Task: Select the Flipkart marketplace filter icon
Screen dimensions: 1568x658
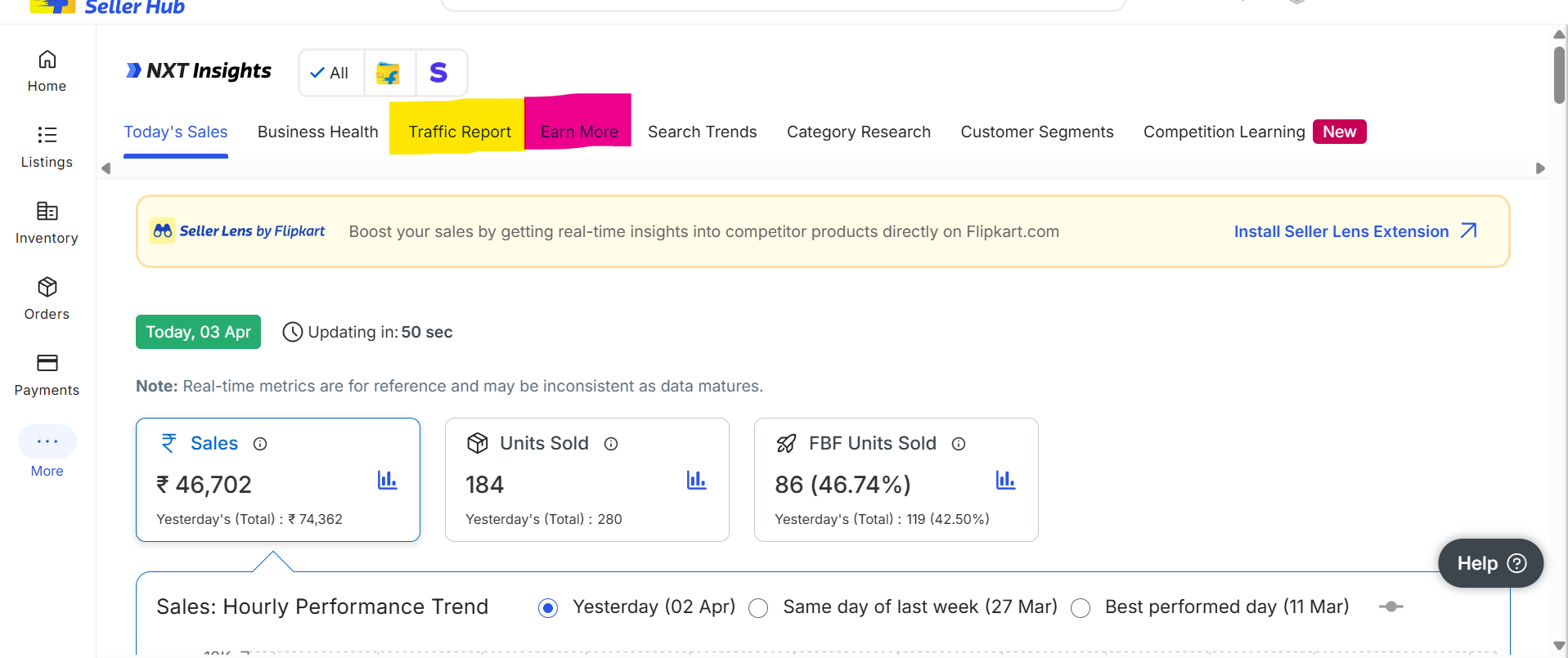Action: coord(389,73)
